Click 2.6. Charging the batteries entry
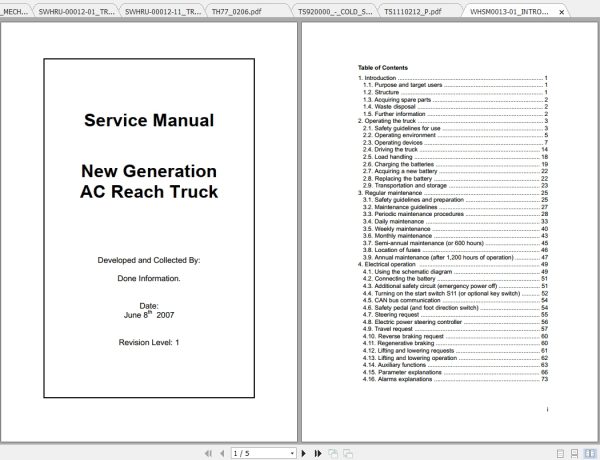The height and width of the screenshot is (460, 600). coord(455,164)
